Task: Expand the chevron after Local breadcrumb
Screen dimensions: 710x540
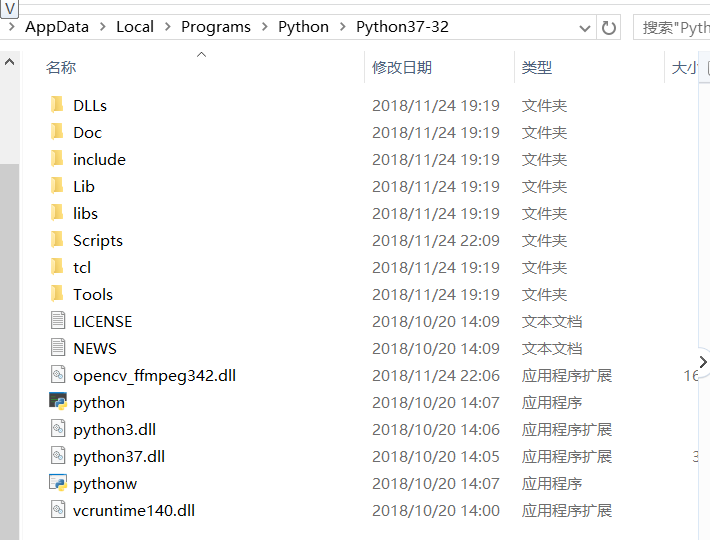Action: (x=168, y=27)
